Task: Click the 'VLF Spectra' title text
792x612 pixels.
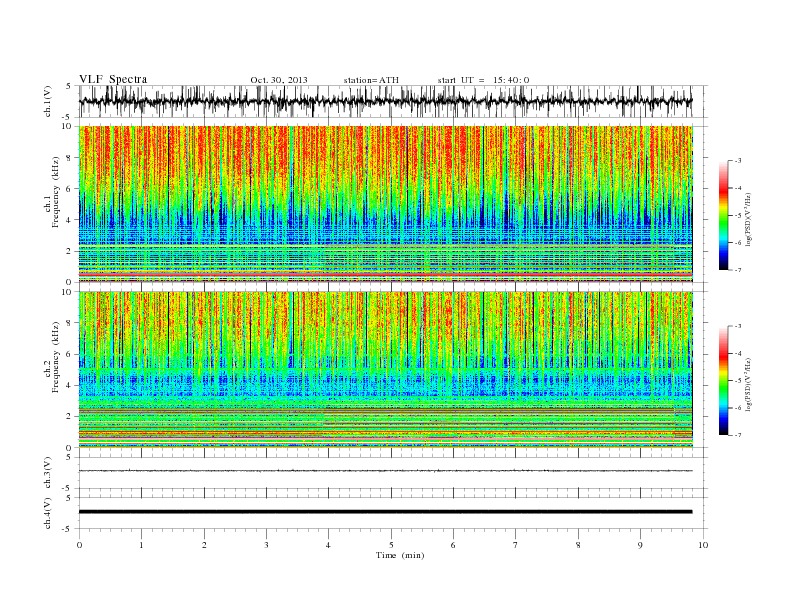Action: (x=113, y=79)
